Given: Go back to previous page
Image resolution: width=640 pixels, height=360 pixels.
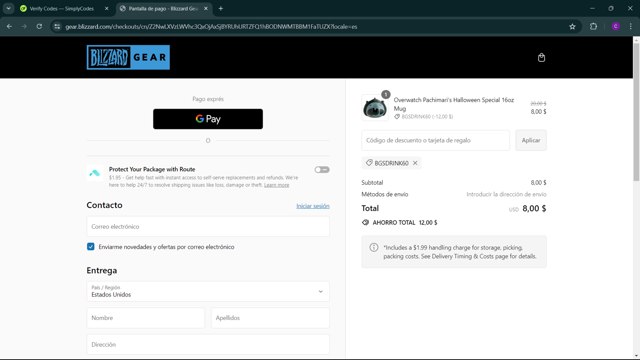Looking at the screenshot, I should (x=9, y=27).
